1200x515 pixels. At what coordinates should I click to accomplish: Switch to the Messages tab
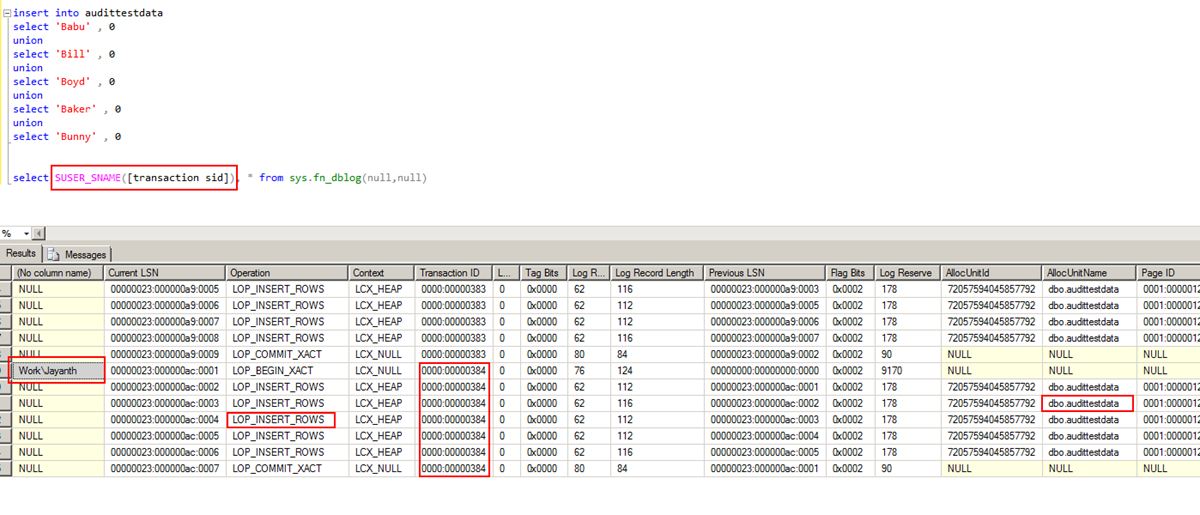click(78, 254)
